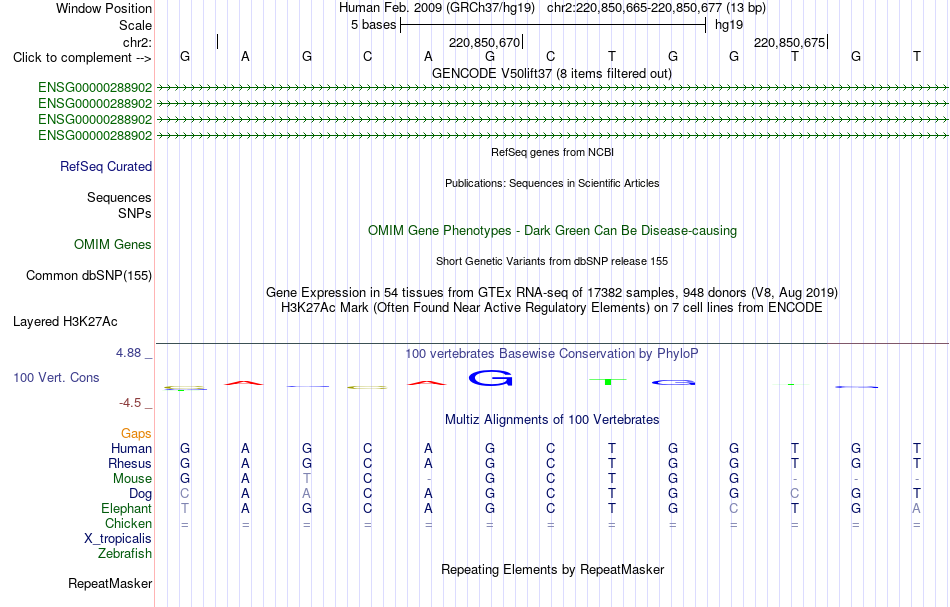Image resolution: width=950 pixels, height=607 pixels.
Task: Click the green T conservation logo
Action: 608,381
